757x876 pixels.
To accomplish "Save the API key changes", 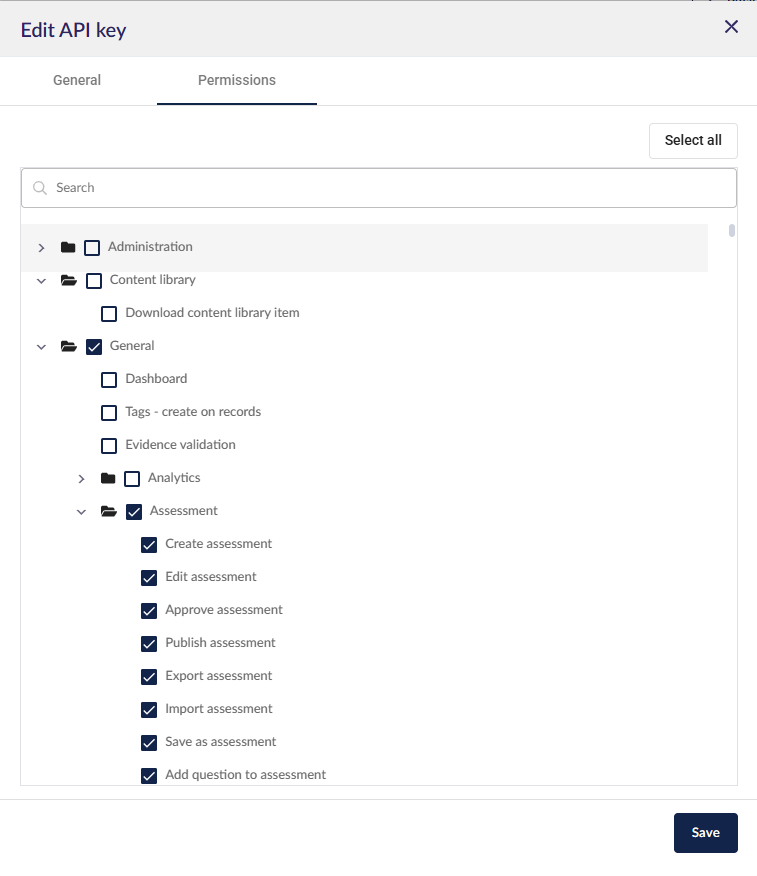I will click(706, 832).
